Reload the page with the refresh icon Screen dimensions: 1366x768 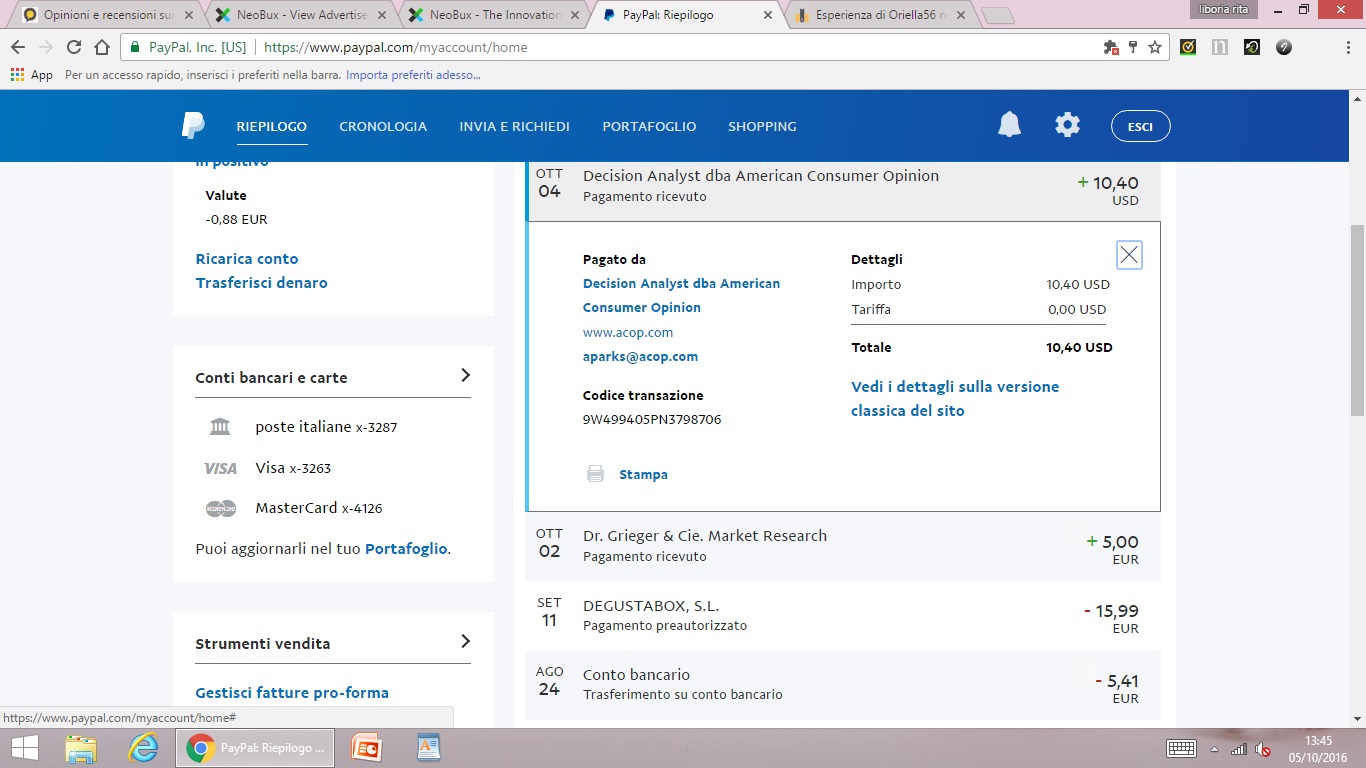[x=73, y=47]
